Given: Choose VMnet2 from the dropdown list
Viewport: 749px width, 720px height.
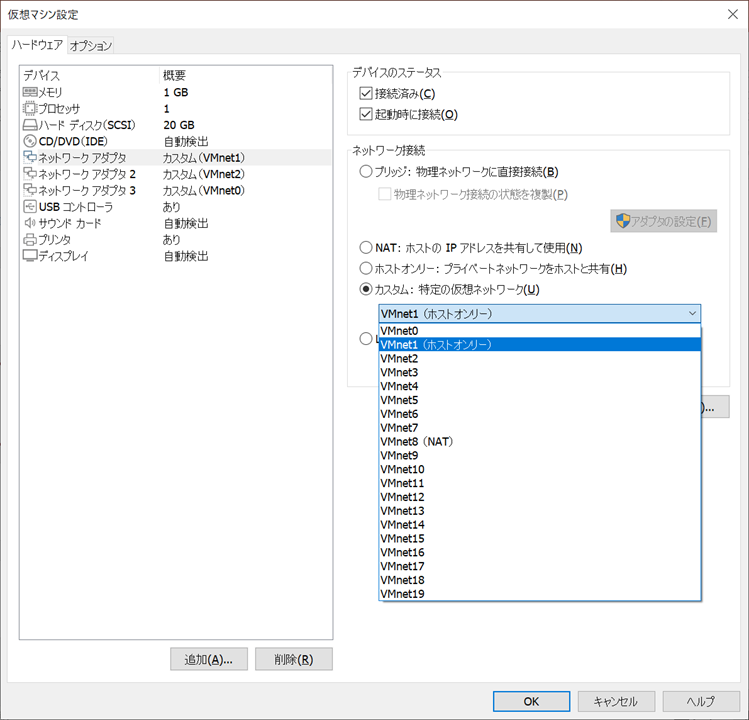Looking at the screenshot, I should (x=540, y=358).
